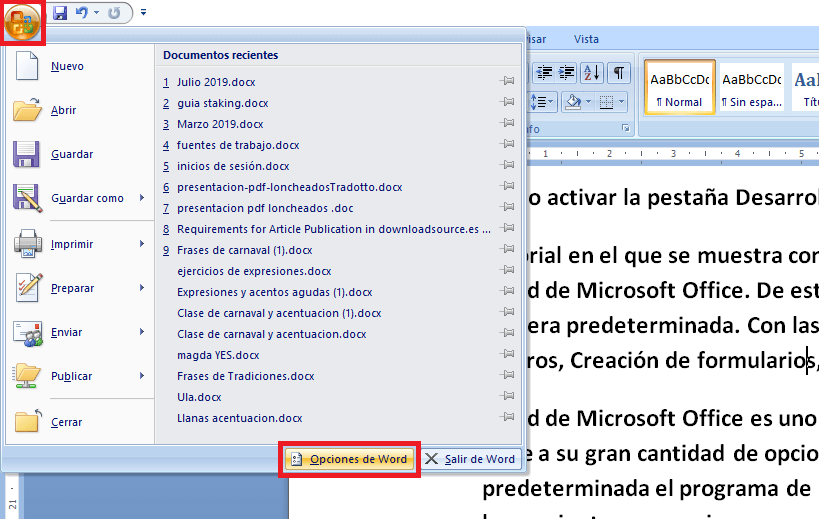Viewport: 819px width, 519px height.
Task: Click the horizontal ruler at mark 3
Action: (x=673, y=154)
